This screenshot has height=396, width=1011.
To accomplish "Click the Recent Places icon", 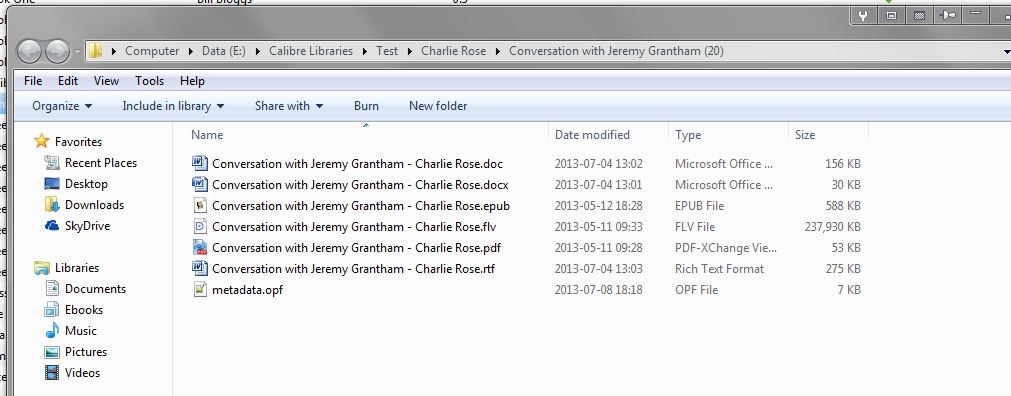I will click(52, 163).
